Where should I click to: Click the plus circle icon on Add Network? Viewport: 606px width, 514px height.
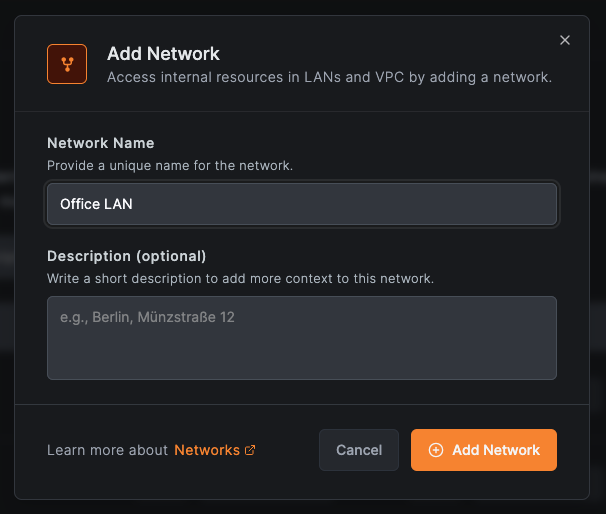coord(435,450)
